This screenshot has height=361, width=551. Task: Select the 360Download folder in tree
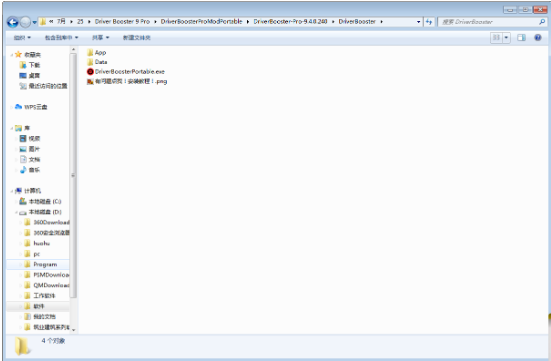[x=47, y=222]
